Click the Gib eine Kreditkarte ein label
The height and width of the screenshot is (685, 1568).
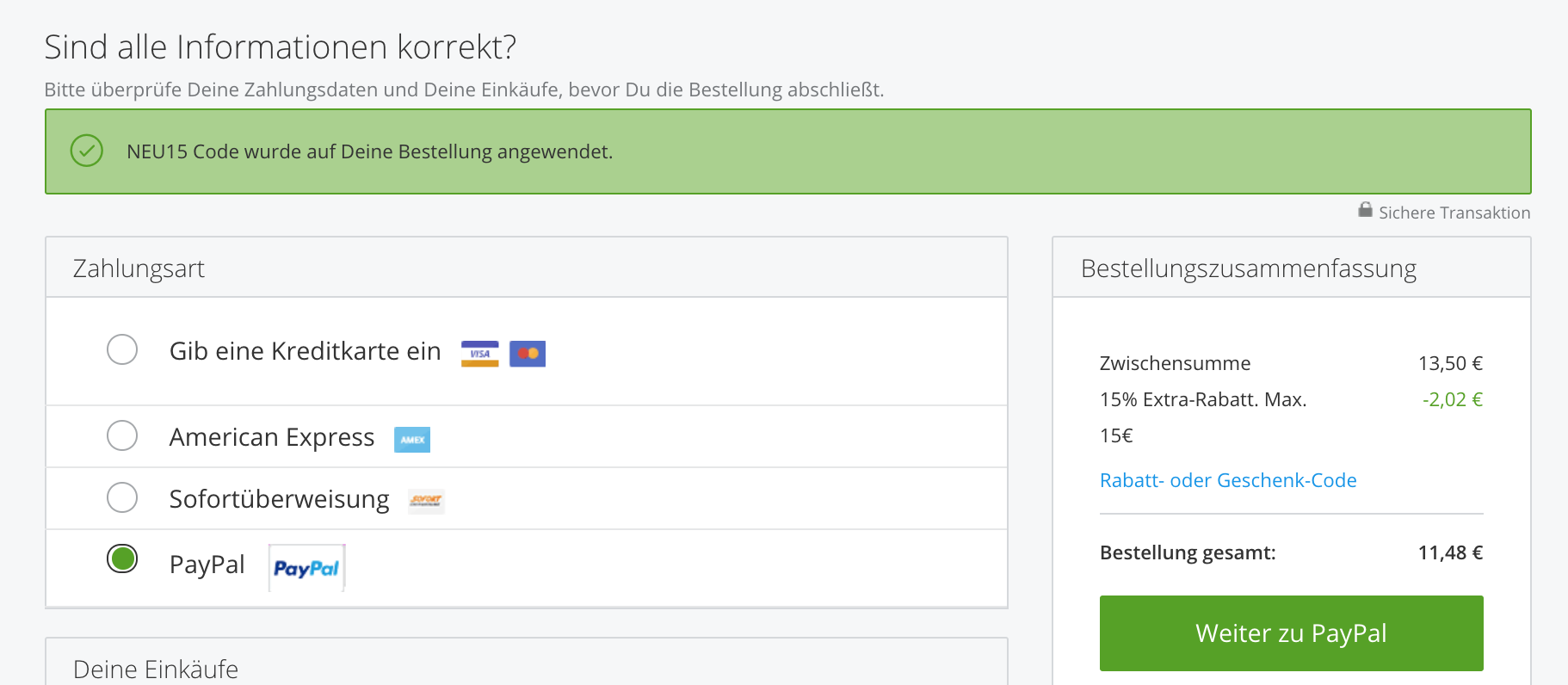(305, 351)
